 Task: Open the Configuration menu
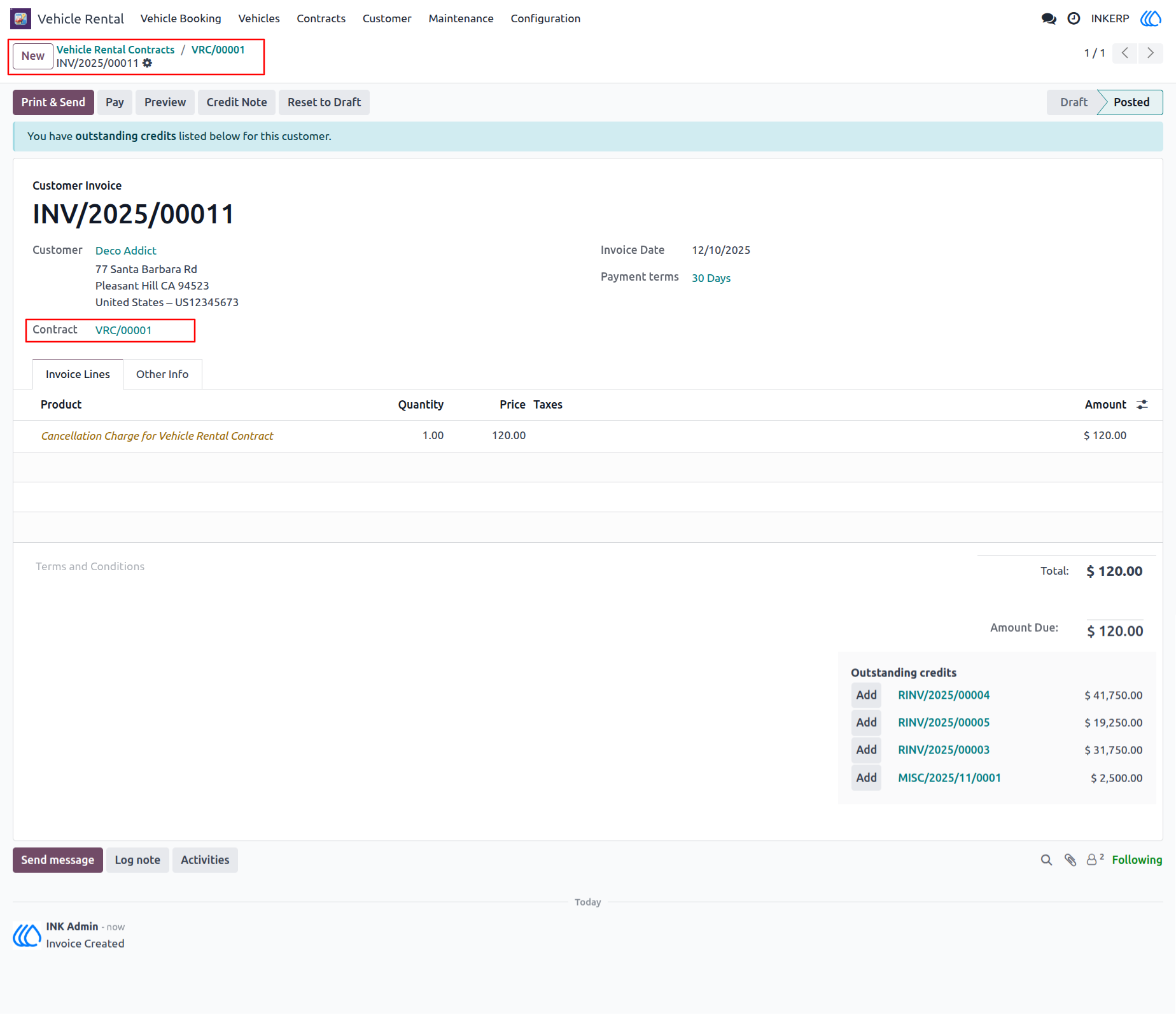click(545, 18)
